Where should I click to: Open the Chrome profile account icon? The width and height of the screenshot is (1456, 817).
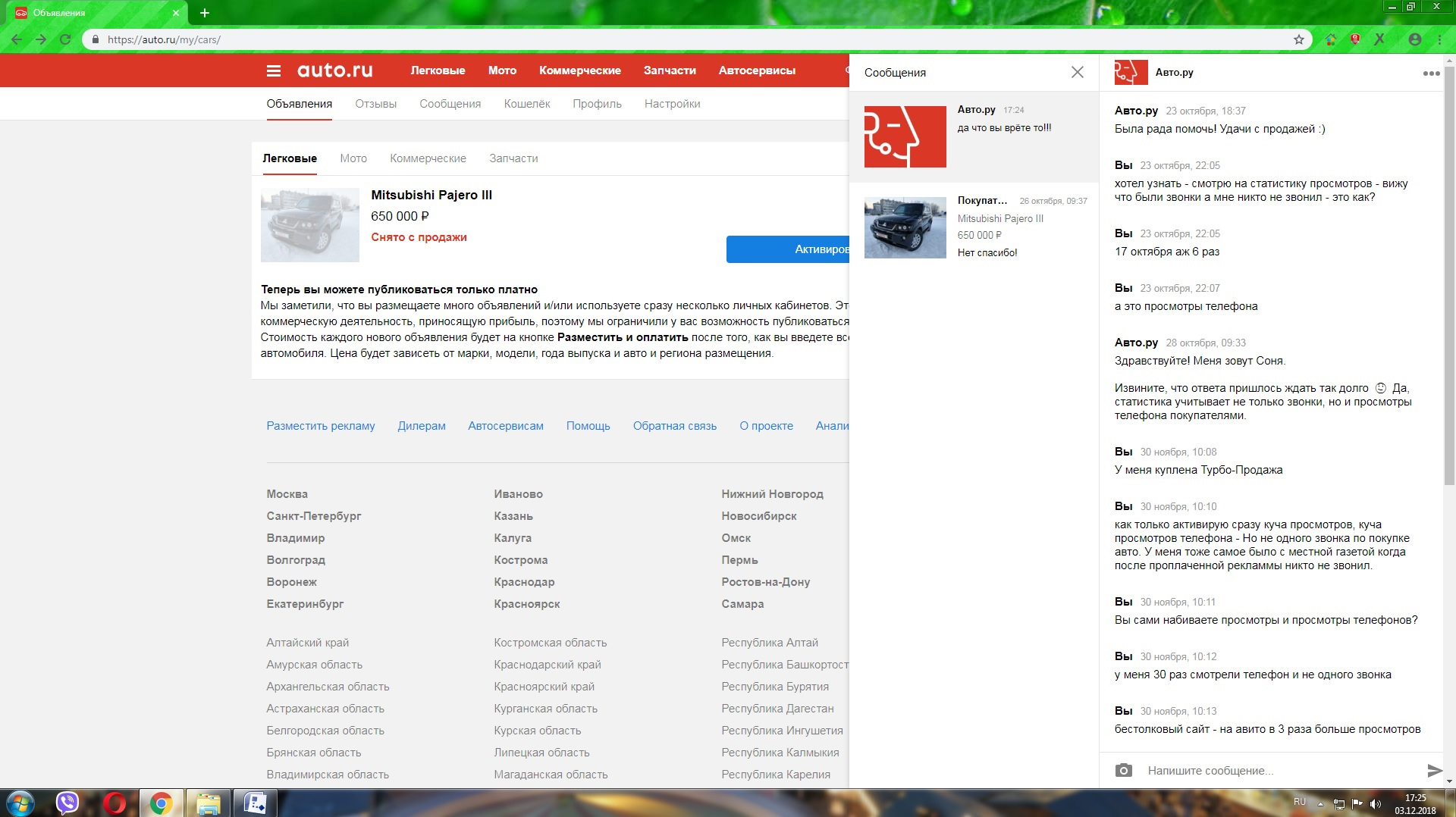[1415, 39]
